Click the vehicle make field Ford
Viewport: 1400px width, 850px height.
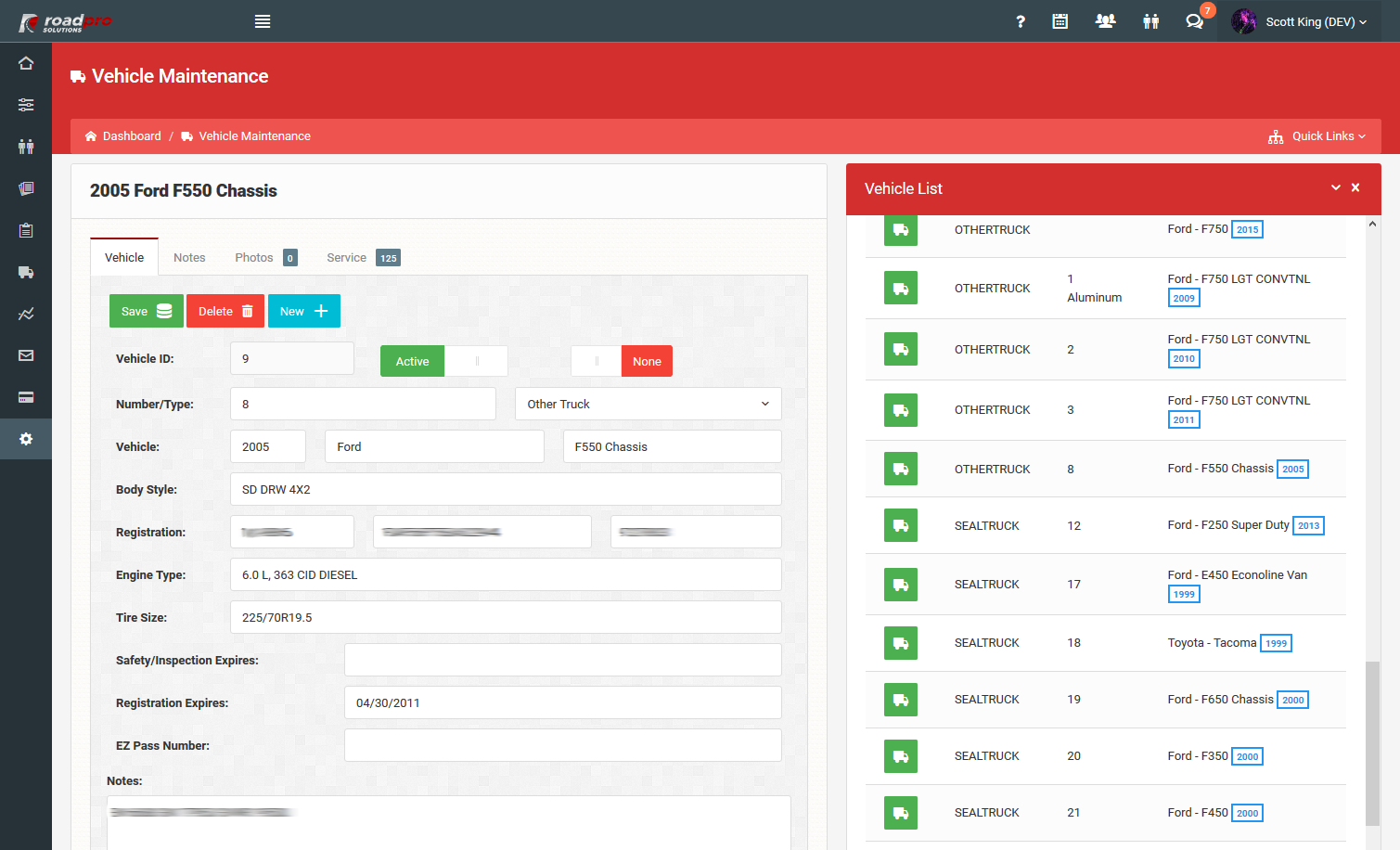(434, 446)
